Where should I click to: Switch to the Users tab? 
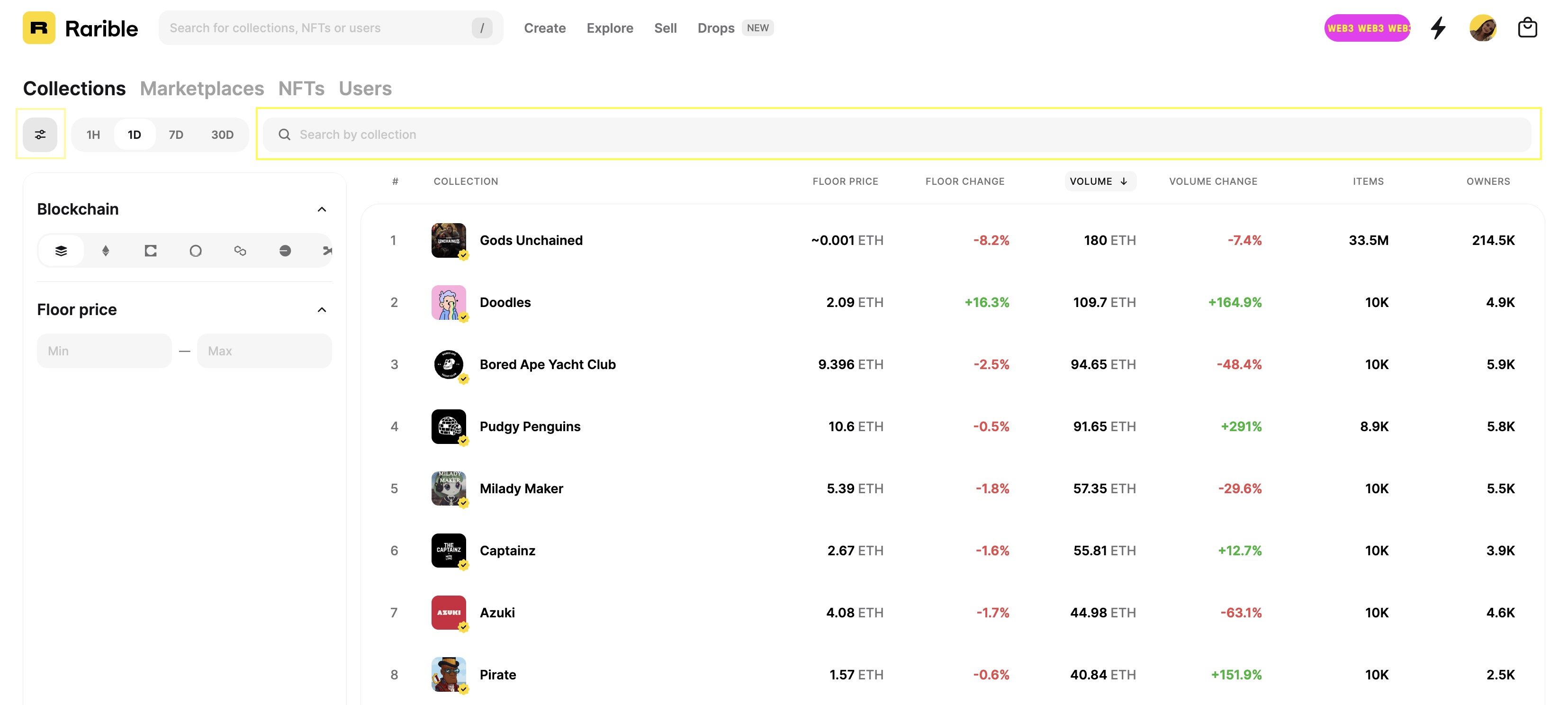tap(365, 89)
